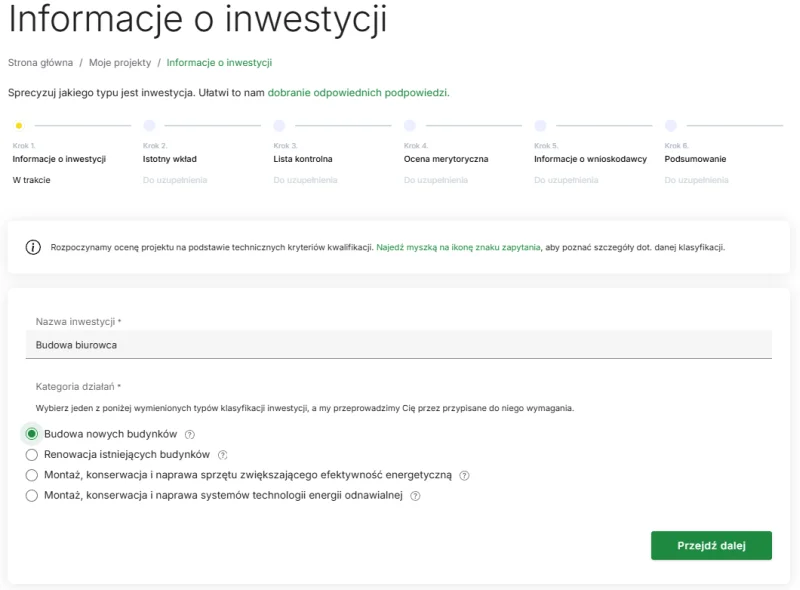Screen dimensions: 800x590
Task: Open step 5 Informacje o wnioskodawcy
Action: (590, 159)
